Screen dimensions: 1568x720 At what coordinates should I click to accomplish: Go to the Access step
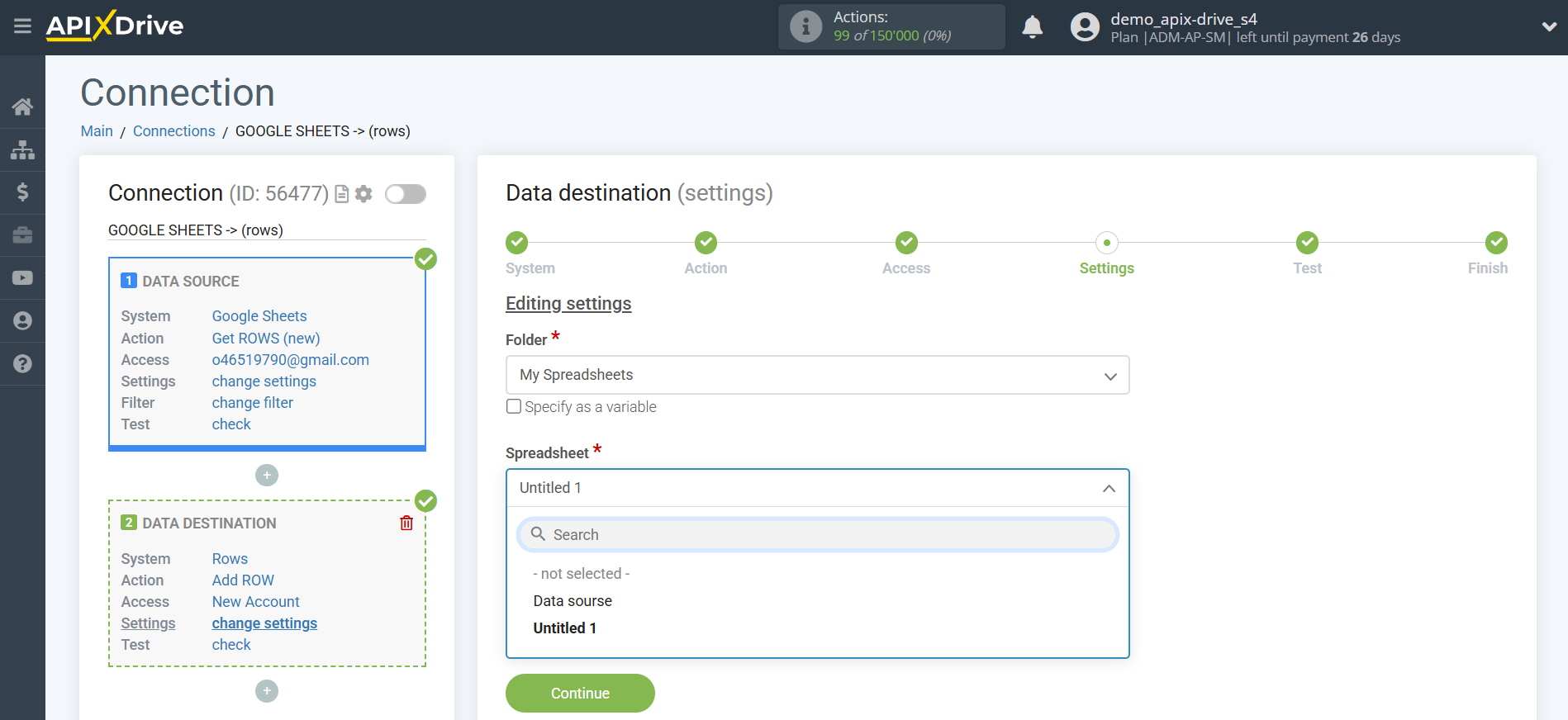click(906, 243)
